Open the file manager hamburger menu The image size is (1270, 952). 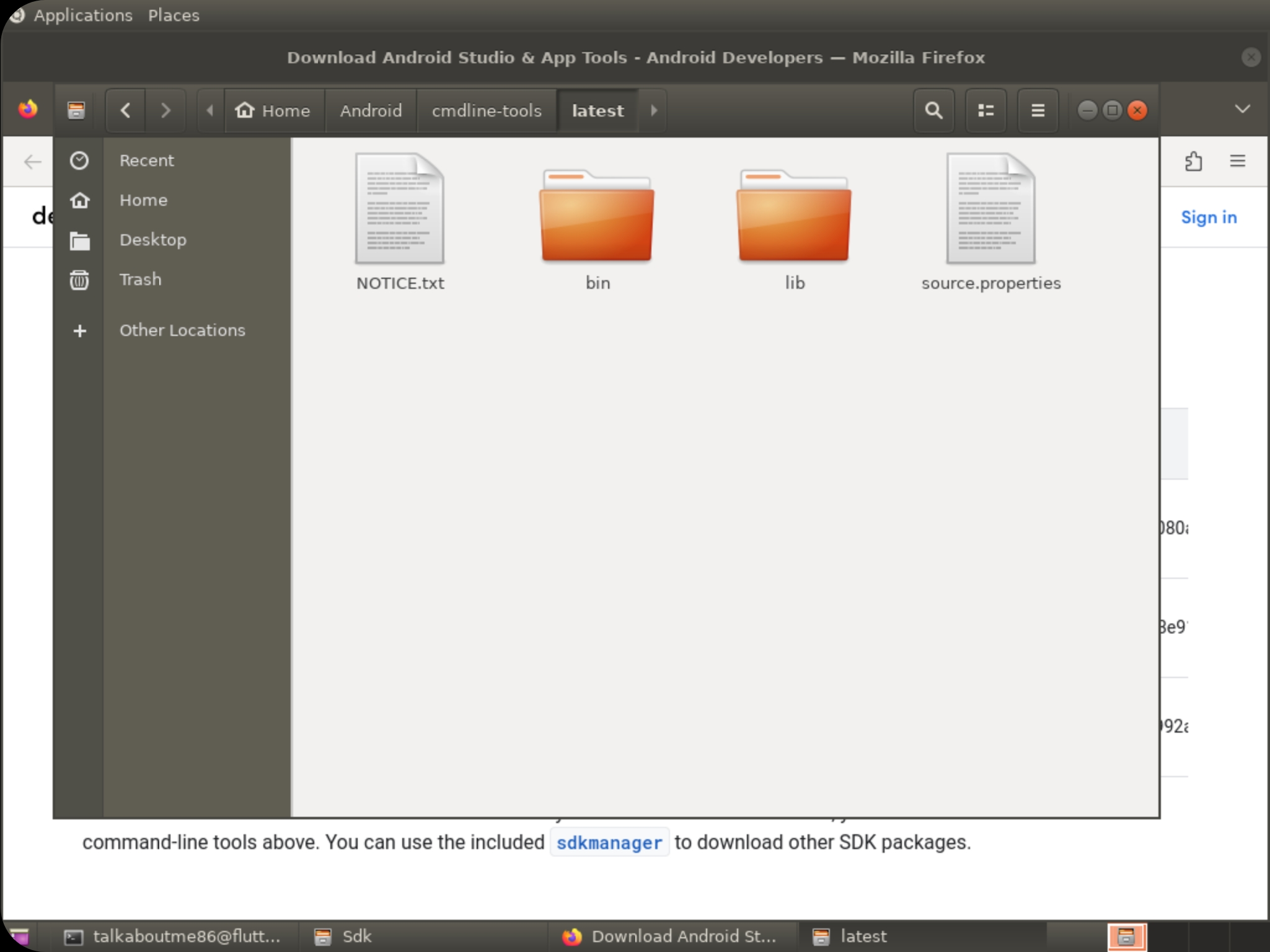pyautogui.click(x=1038, y=111)
